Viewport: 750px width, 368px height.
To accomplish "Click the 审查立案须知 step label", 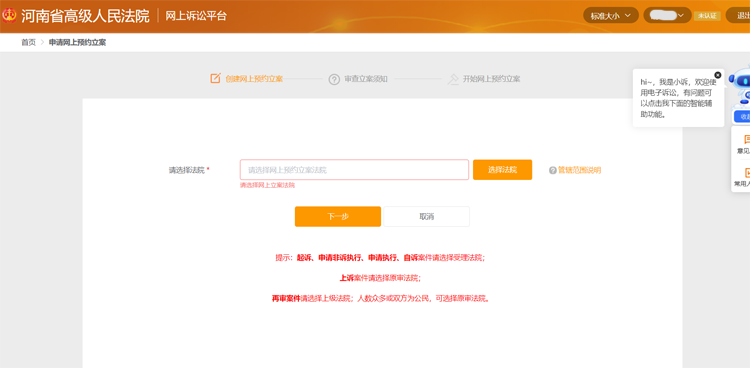I will pos(366,79).
